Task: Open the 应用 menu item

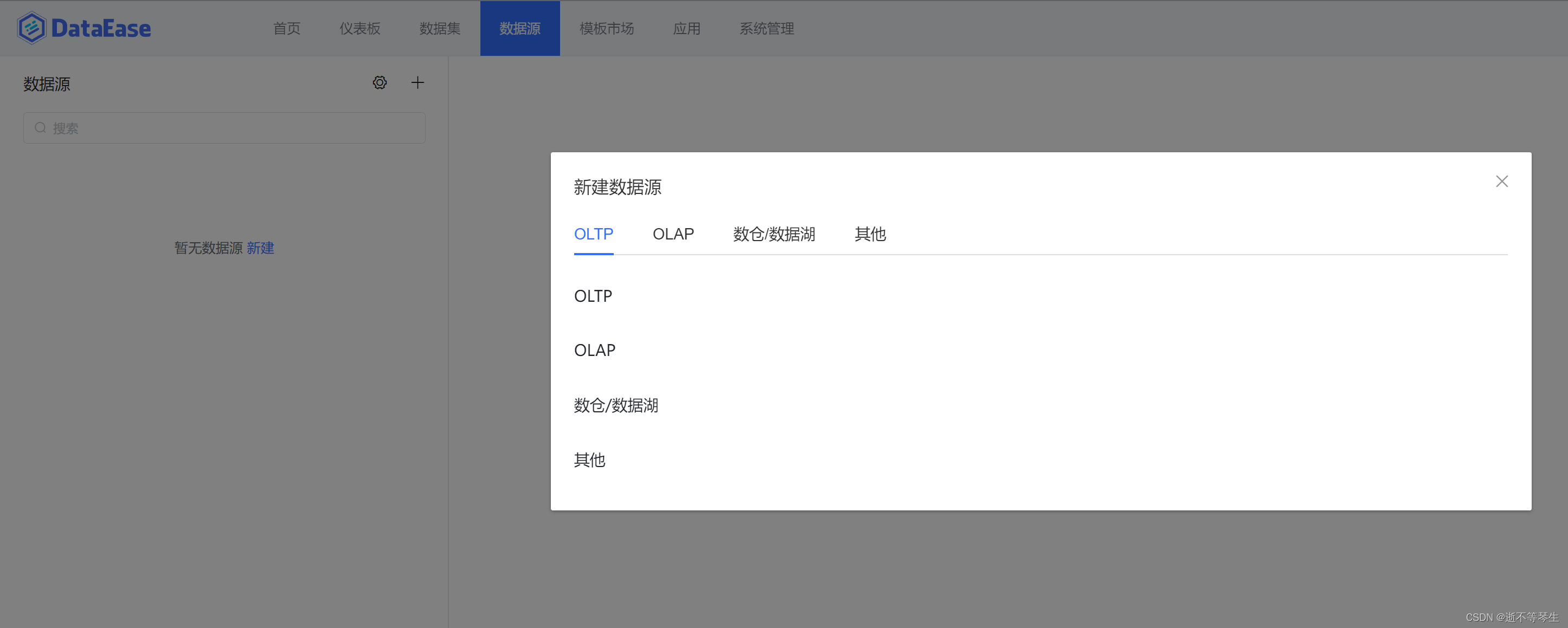Action: pos(686,29)
